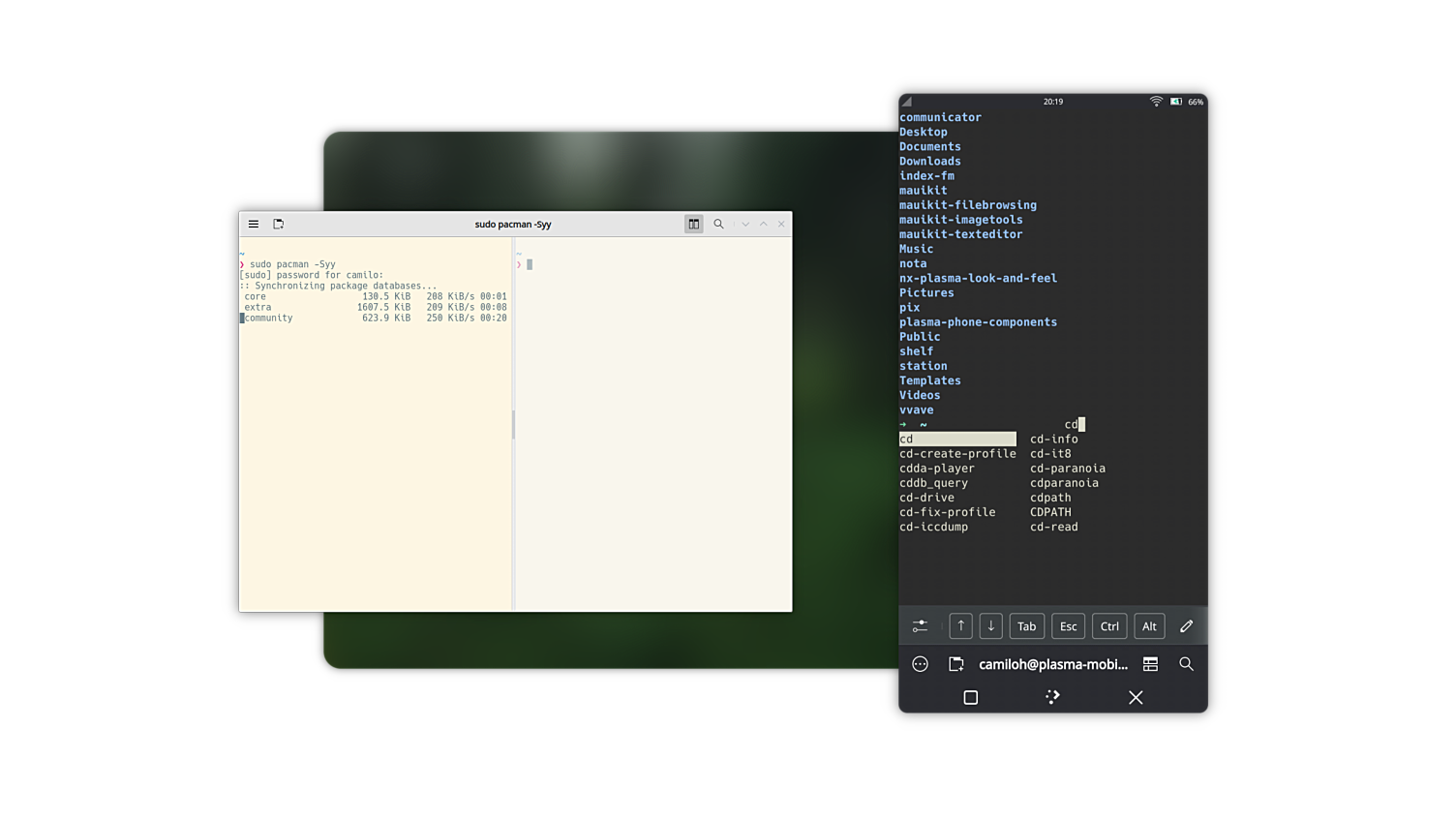Click the split divider between terminal panes

click(513, 424)
